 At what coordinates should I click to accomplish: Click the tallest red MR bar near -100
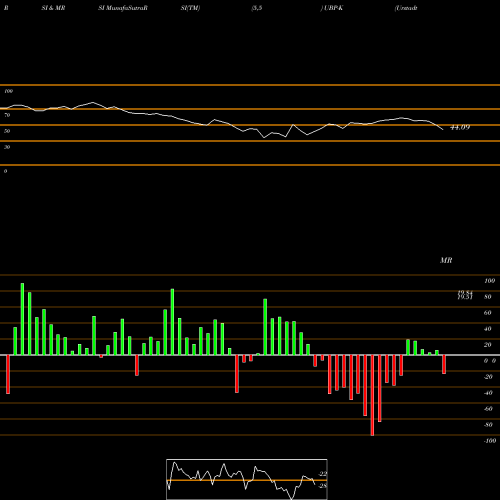coord(372,395)
